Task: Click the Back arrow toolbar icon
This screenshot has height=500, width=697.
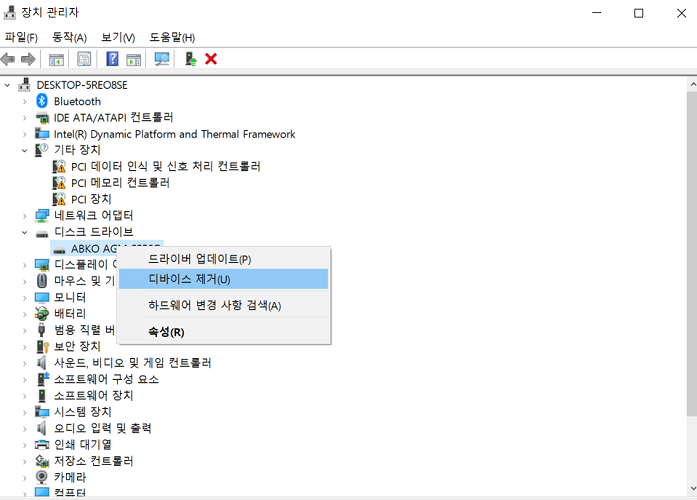Action: (8, 59)
